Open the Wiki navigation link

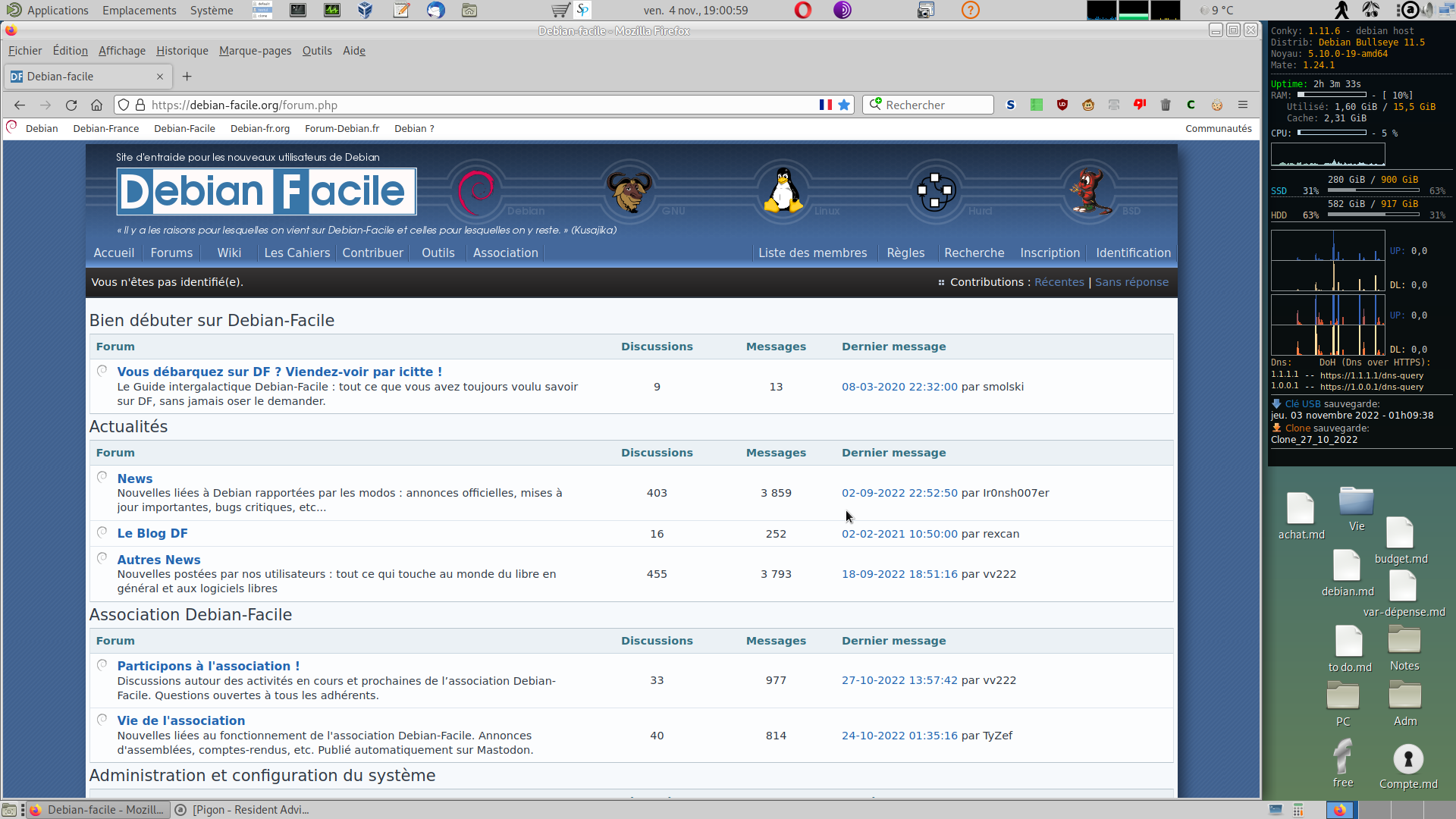pyautogui.click(x=229, y=253)
